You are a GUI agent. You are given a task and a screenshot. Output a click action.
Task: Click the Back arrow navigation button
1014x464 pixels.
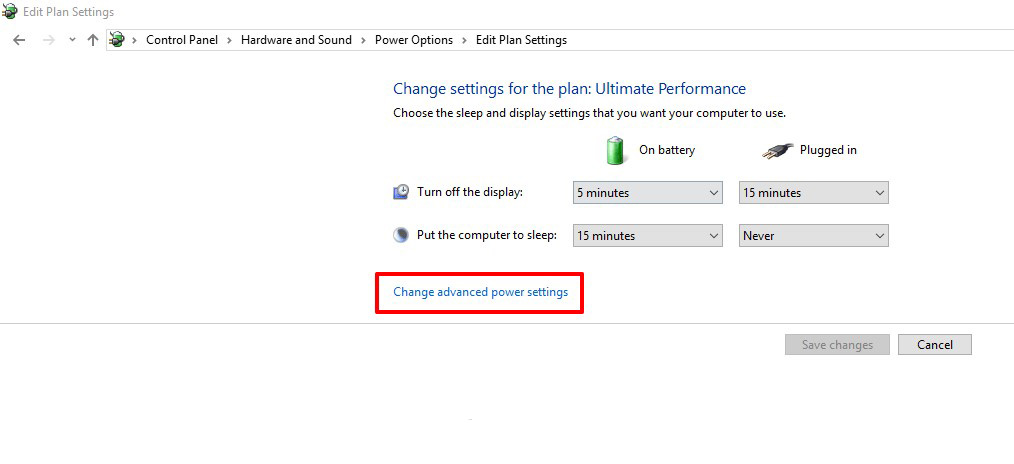(19, 40)
